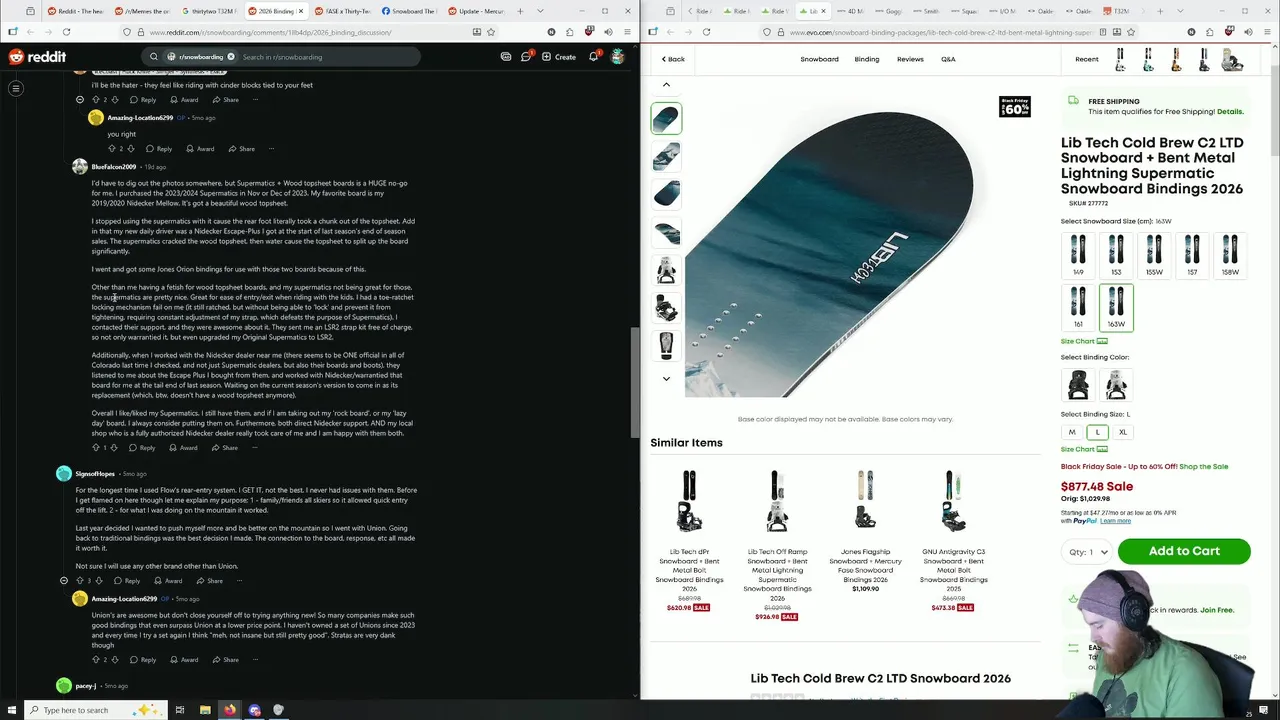Open the Qty dropdown

[1089, 552]
